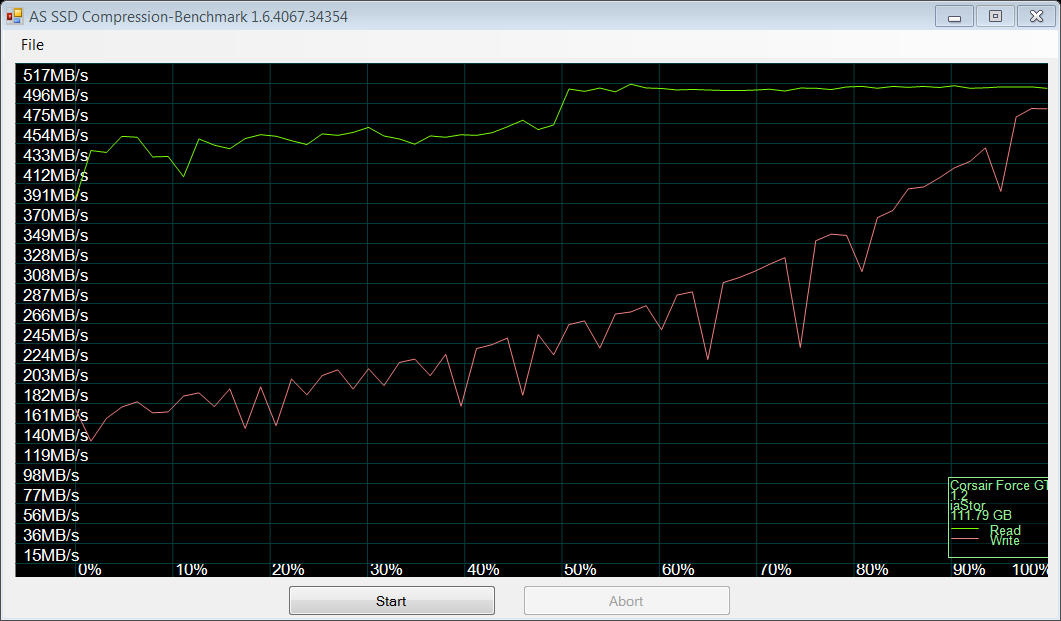The height and width of the screenshot is (621, 1061).
Task: Click the 60% x-axis label
Action: [678, 570]
